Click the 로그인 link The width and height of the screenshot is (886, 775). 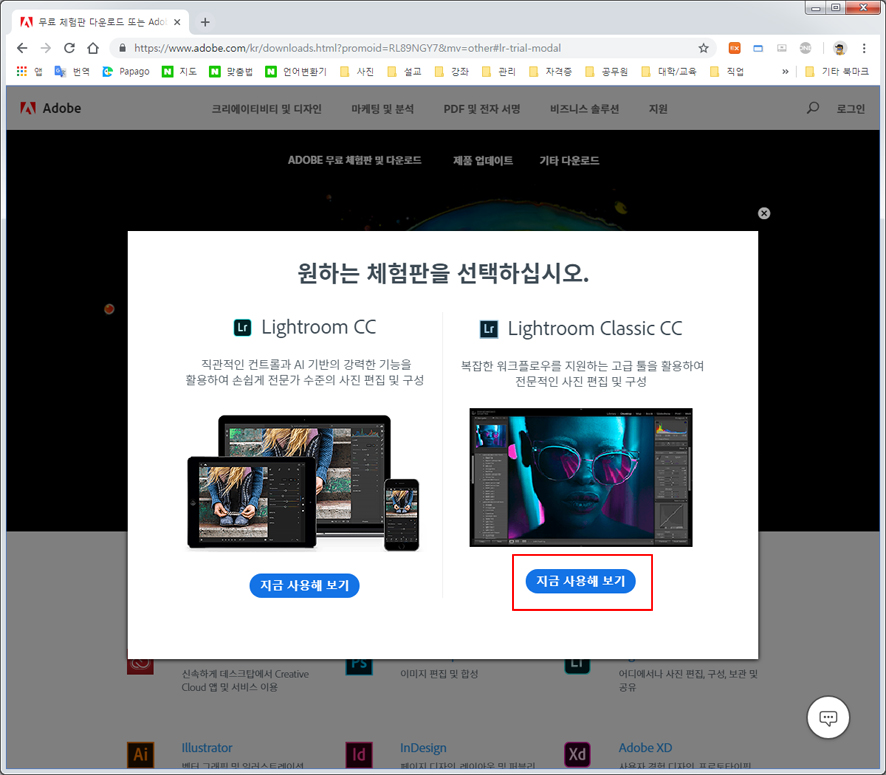click(x=850, y=108)
